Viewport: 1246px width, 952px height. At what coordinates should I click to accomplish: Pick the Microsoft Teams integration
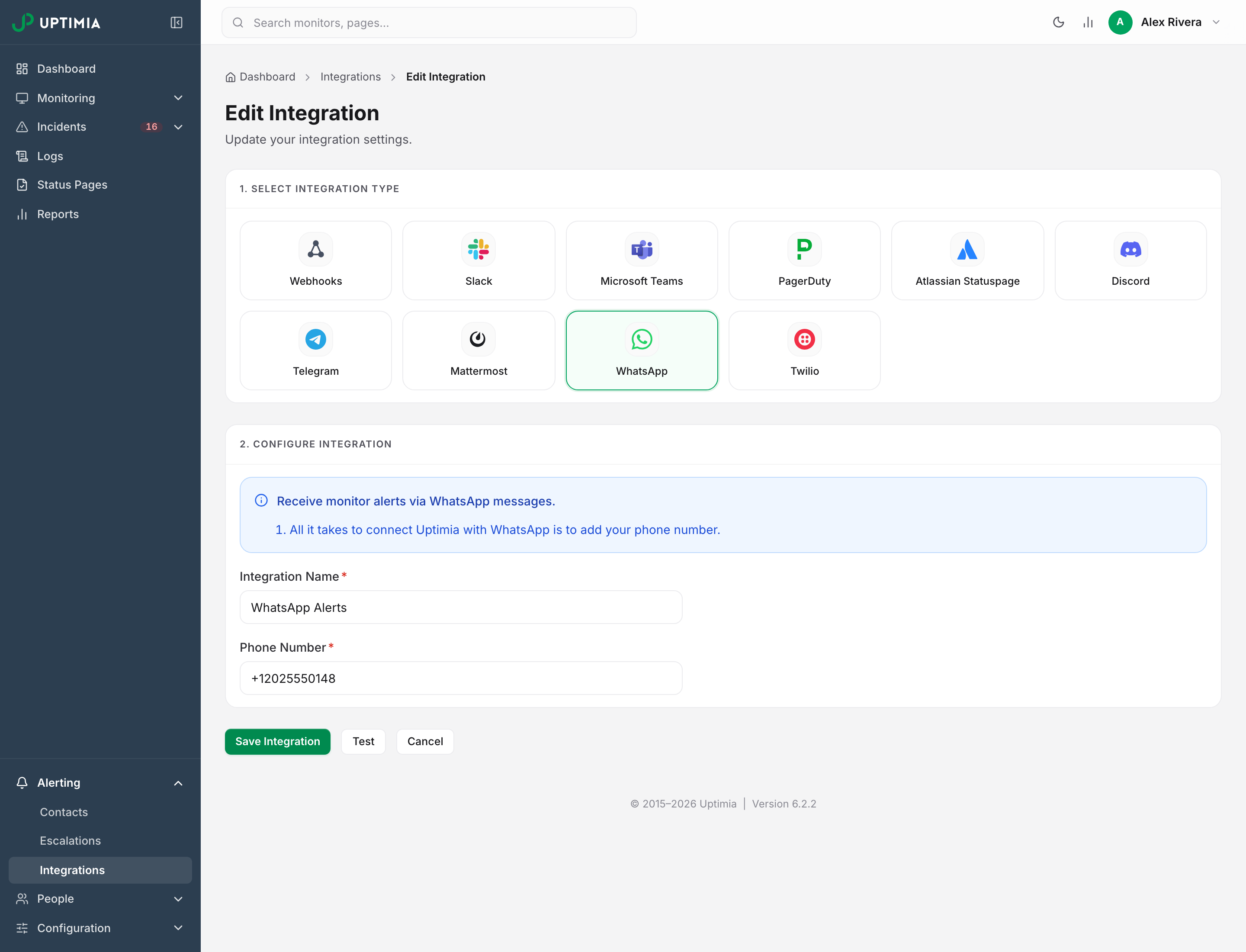[x=642, y=261]
